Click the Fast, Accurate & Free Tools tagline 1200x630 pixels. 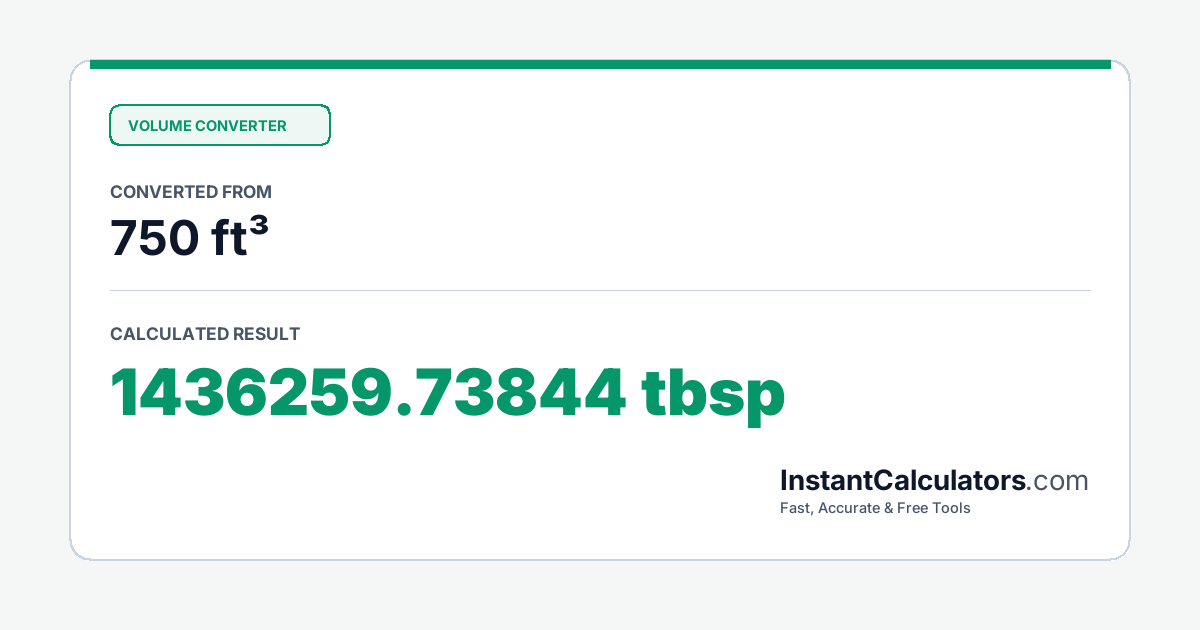875,508
